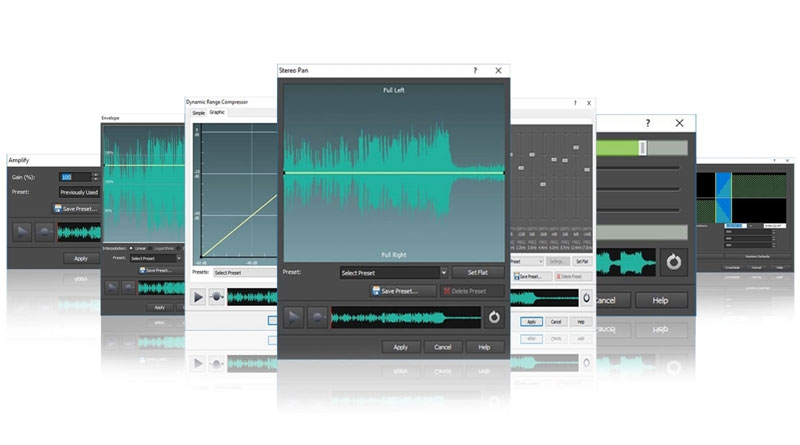This screenshot has width=800, height=445.
Task: Open the Previously Used preset dropdown in Amplify
Action: [80, 192]
